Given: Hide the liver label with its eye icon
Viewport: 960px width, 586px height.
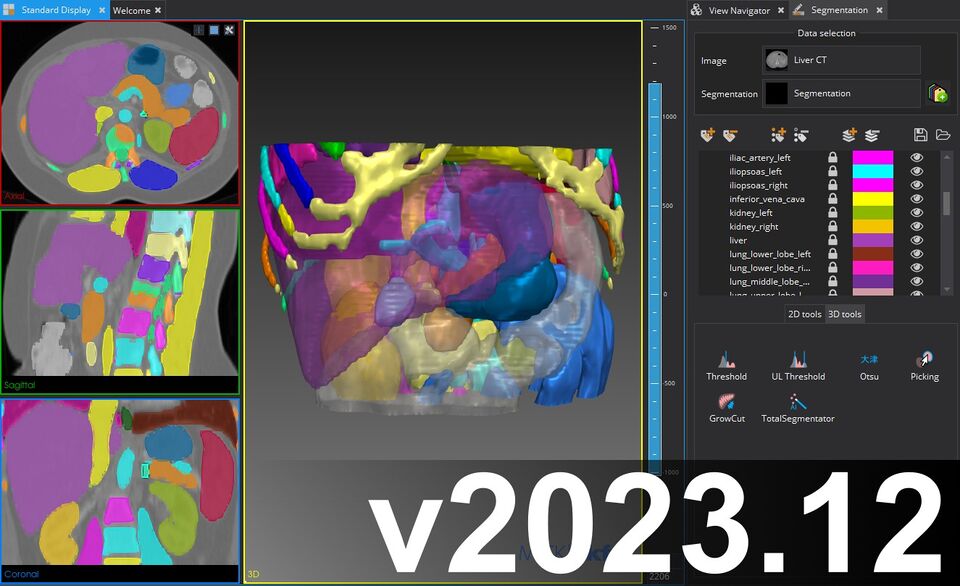Looking at the screenshot, I should tap(916, 241).
